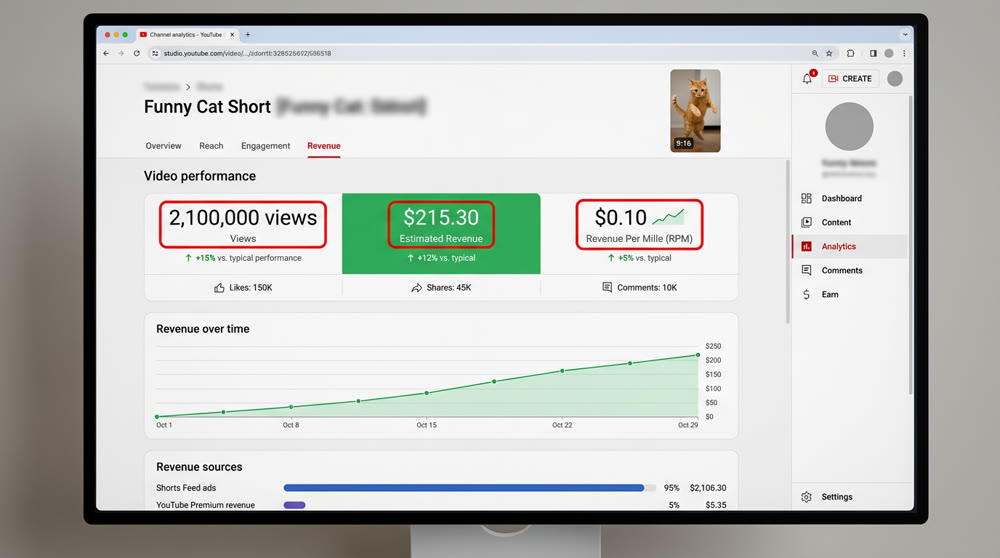Reload the page
This screenshot has width=1000, height=558.
[x=136, y=54]
